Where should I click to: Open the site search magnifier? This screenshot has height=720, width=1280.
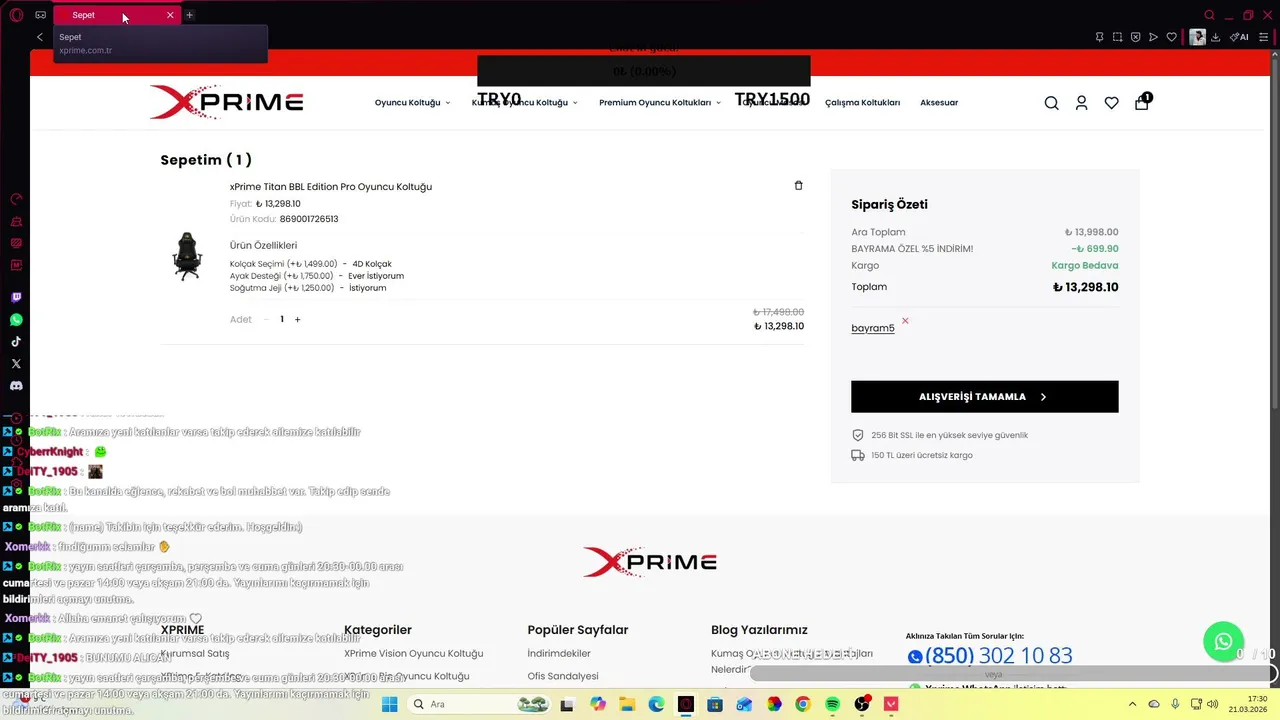click(x=1051, y=103)
